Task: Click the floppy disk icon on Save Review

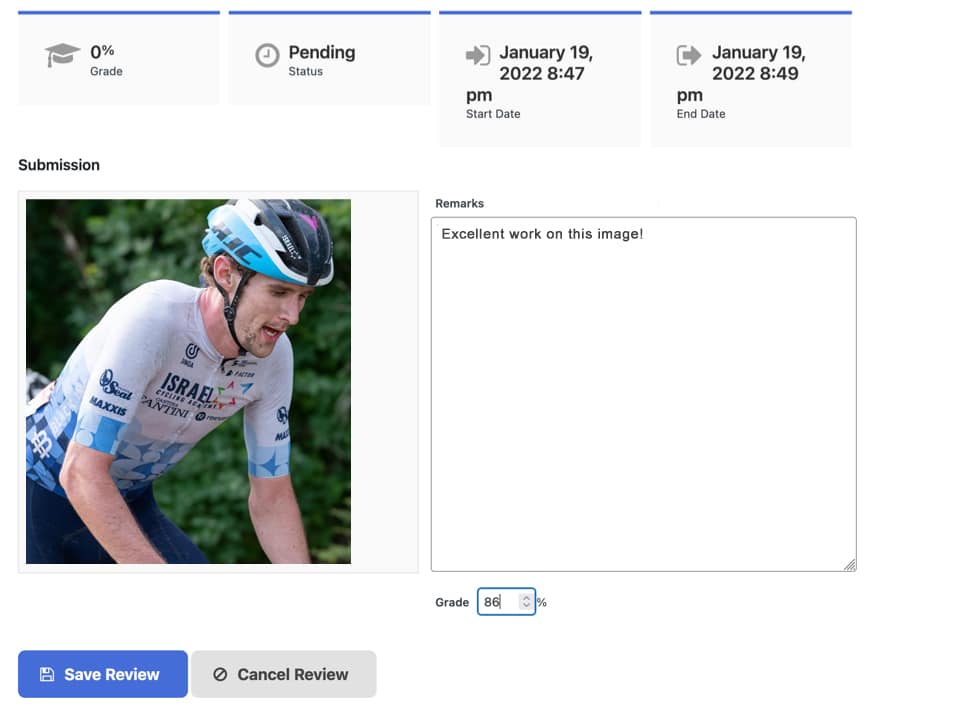Action: coord(47,674)
